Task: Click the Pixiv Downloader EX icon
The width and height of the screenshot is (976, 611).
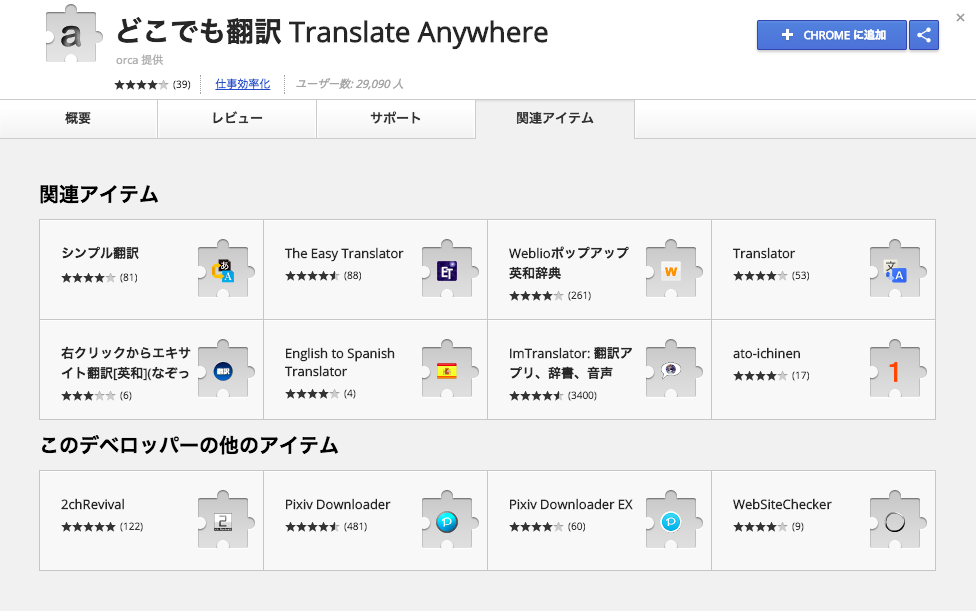Action: click(x=672, y=520)
